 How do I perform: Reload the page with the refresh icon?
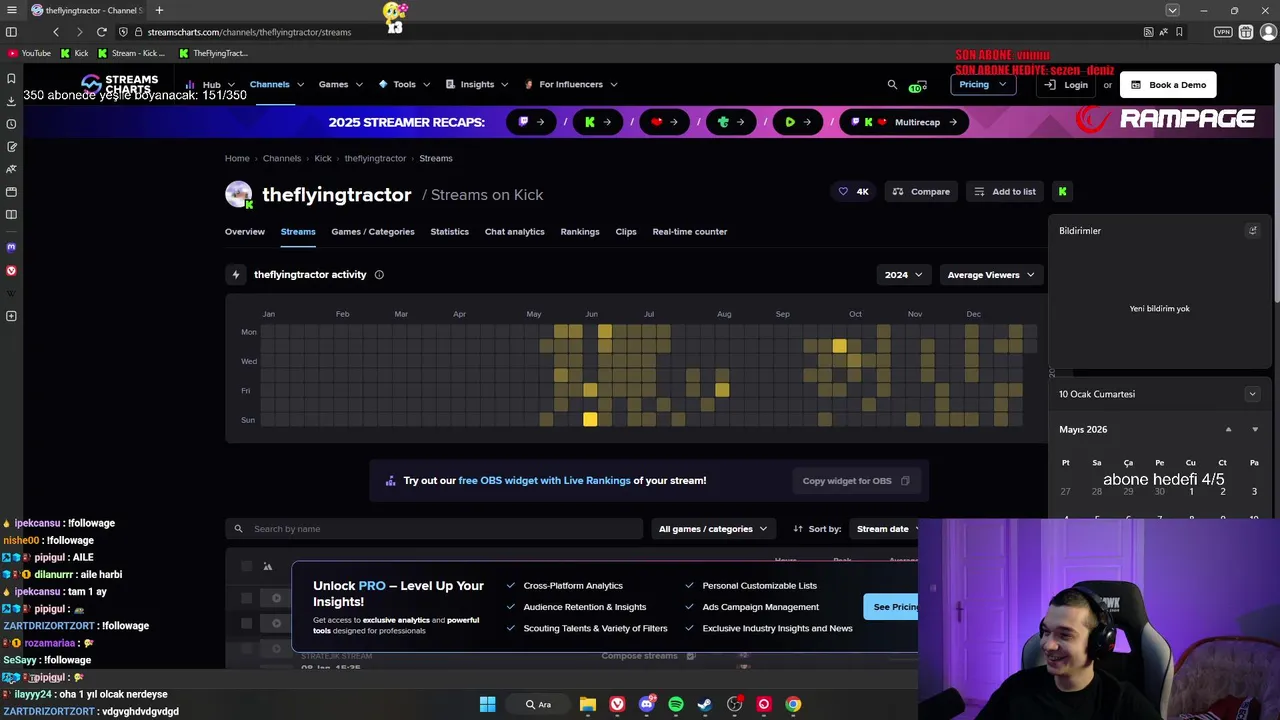pos(101,32)
